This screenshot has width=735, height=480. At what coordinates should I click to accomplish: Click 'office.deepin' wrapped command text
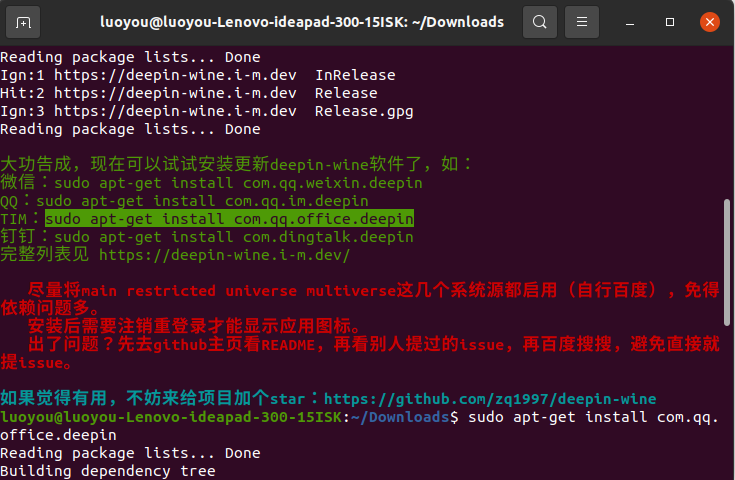pos(58,435)
